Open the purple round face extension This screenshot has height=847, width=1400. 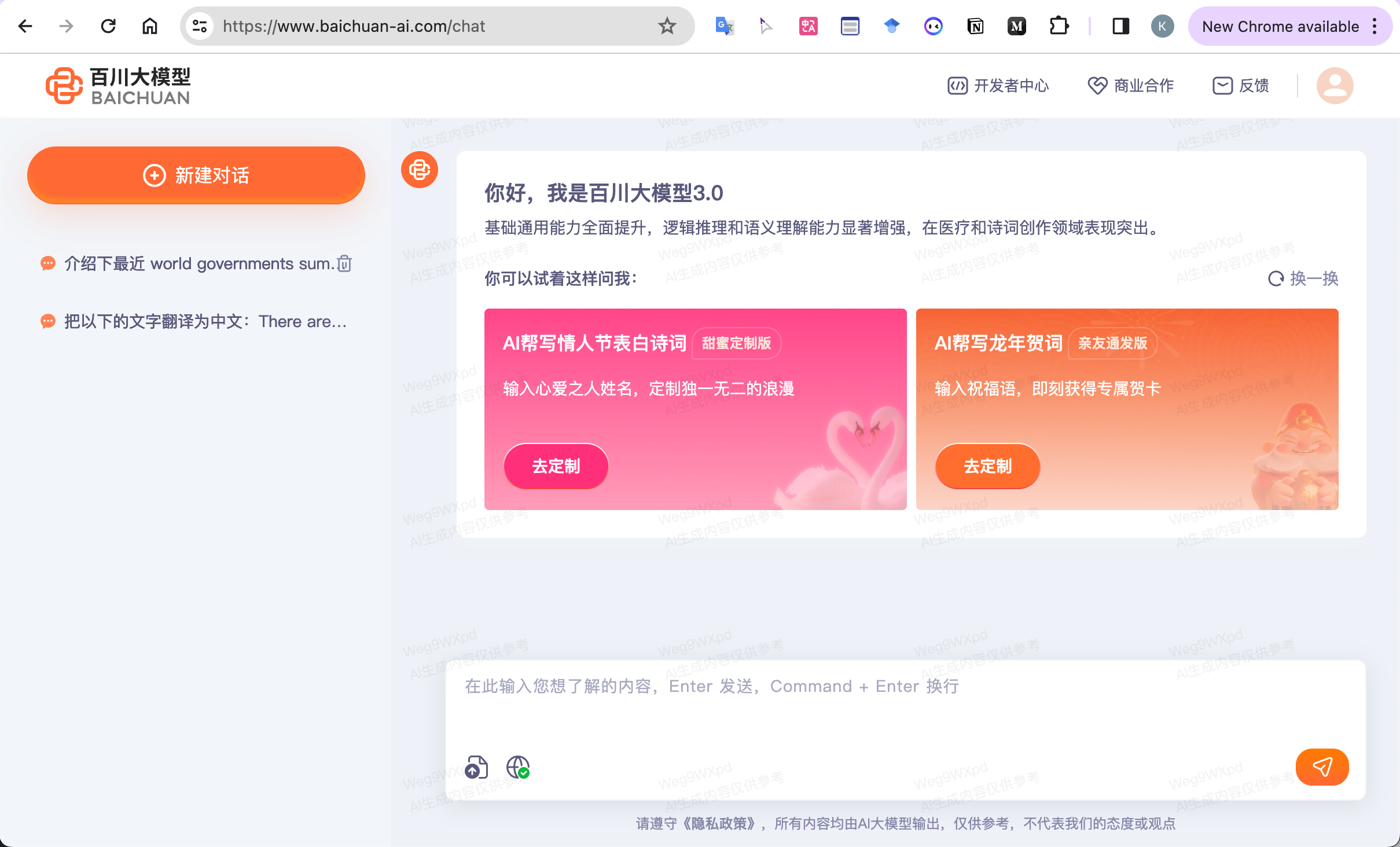coord(933,26)
